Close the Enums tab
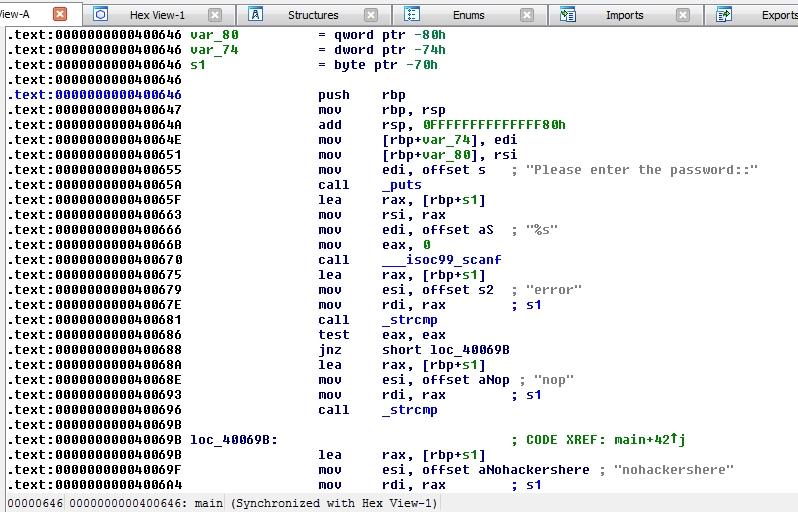 [527, 15]
